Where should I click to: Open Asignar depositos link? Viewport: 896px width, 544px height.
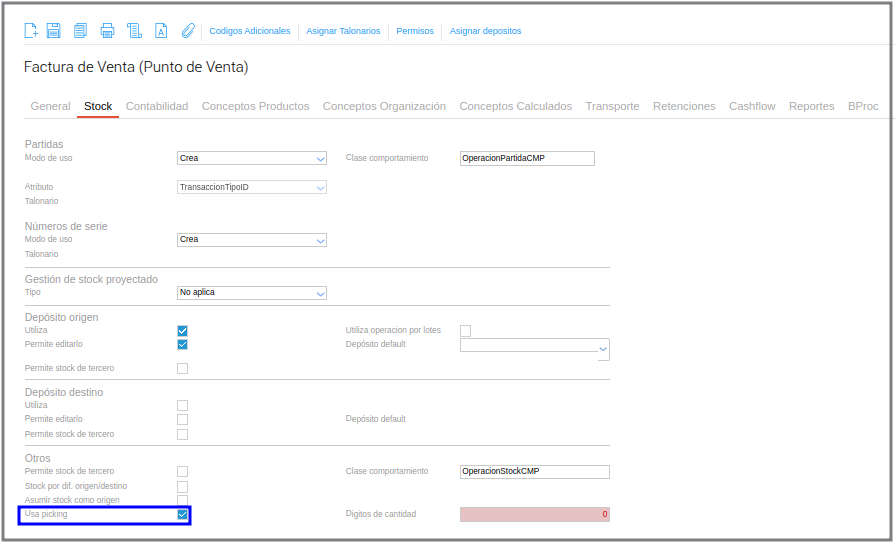485,31
